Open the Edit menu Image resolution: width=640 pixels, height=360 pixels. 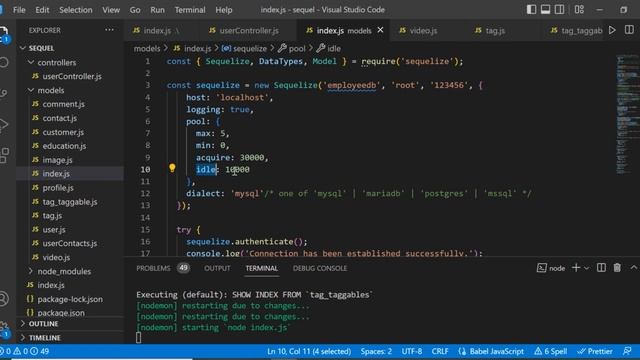tap(42, 10)
